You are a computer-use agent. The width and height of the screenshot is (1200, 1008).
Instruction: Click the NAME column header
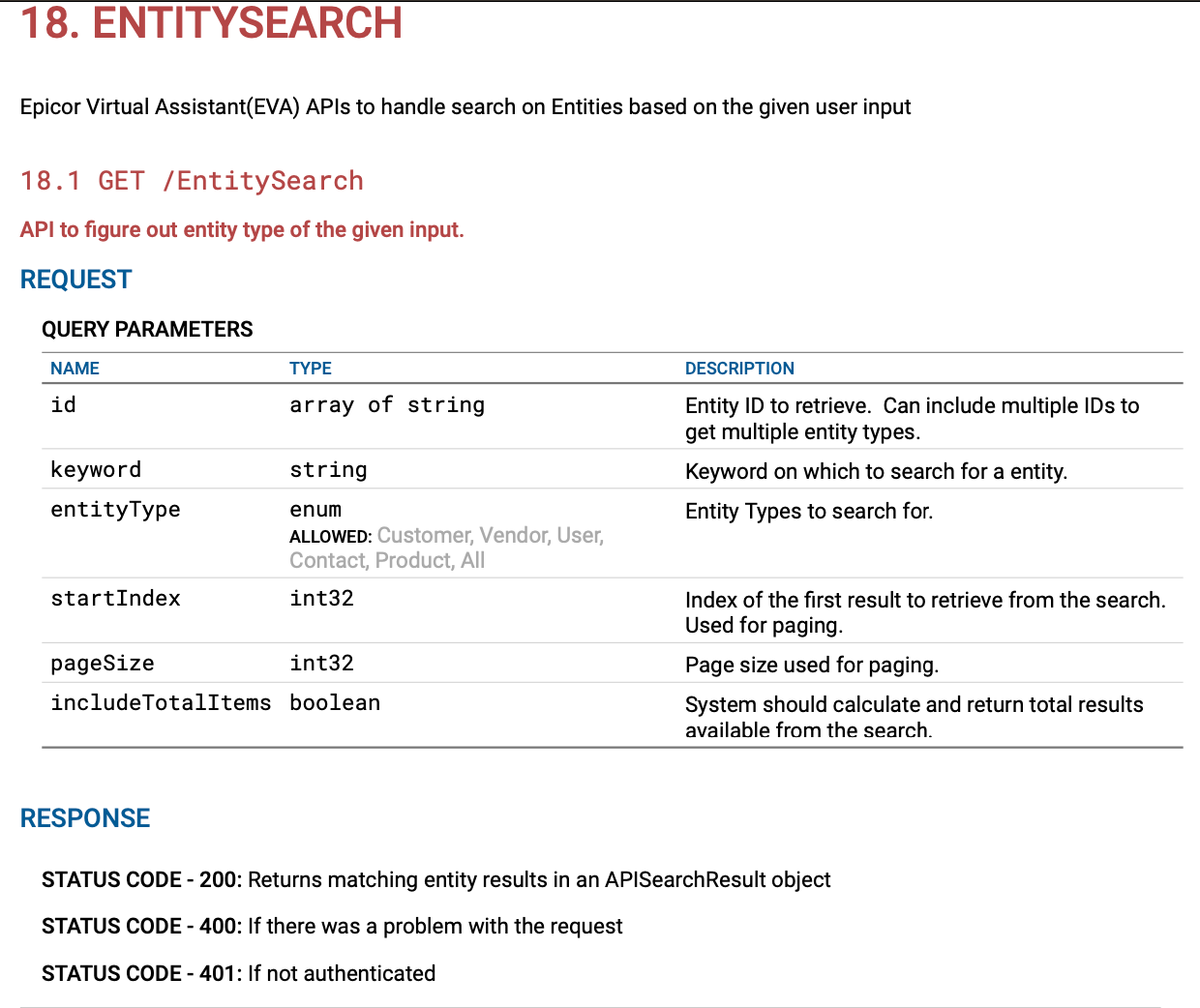75,369
